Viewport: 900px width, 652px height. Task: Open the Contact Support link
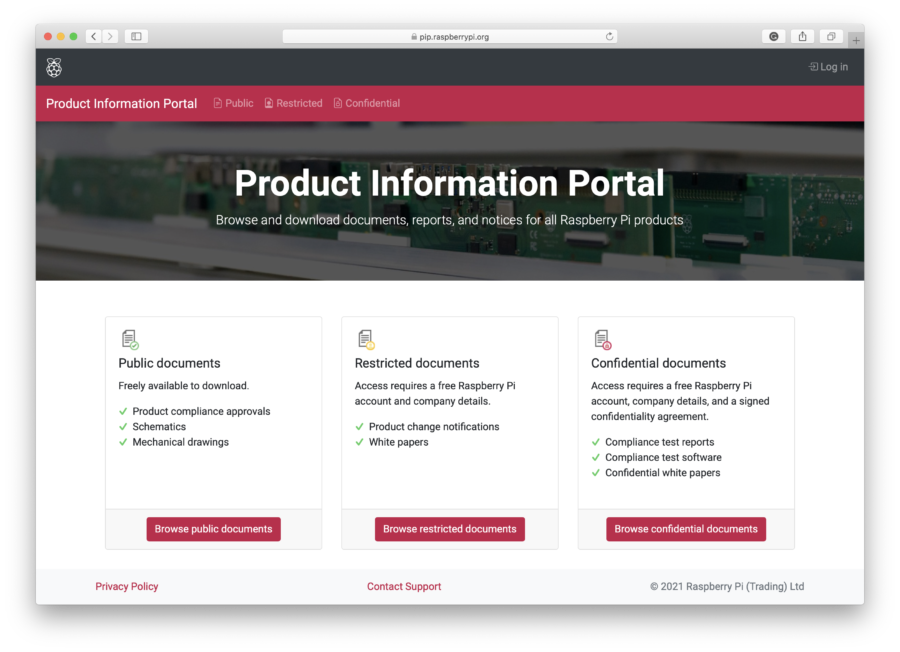[x=404, y=586]
